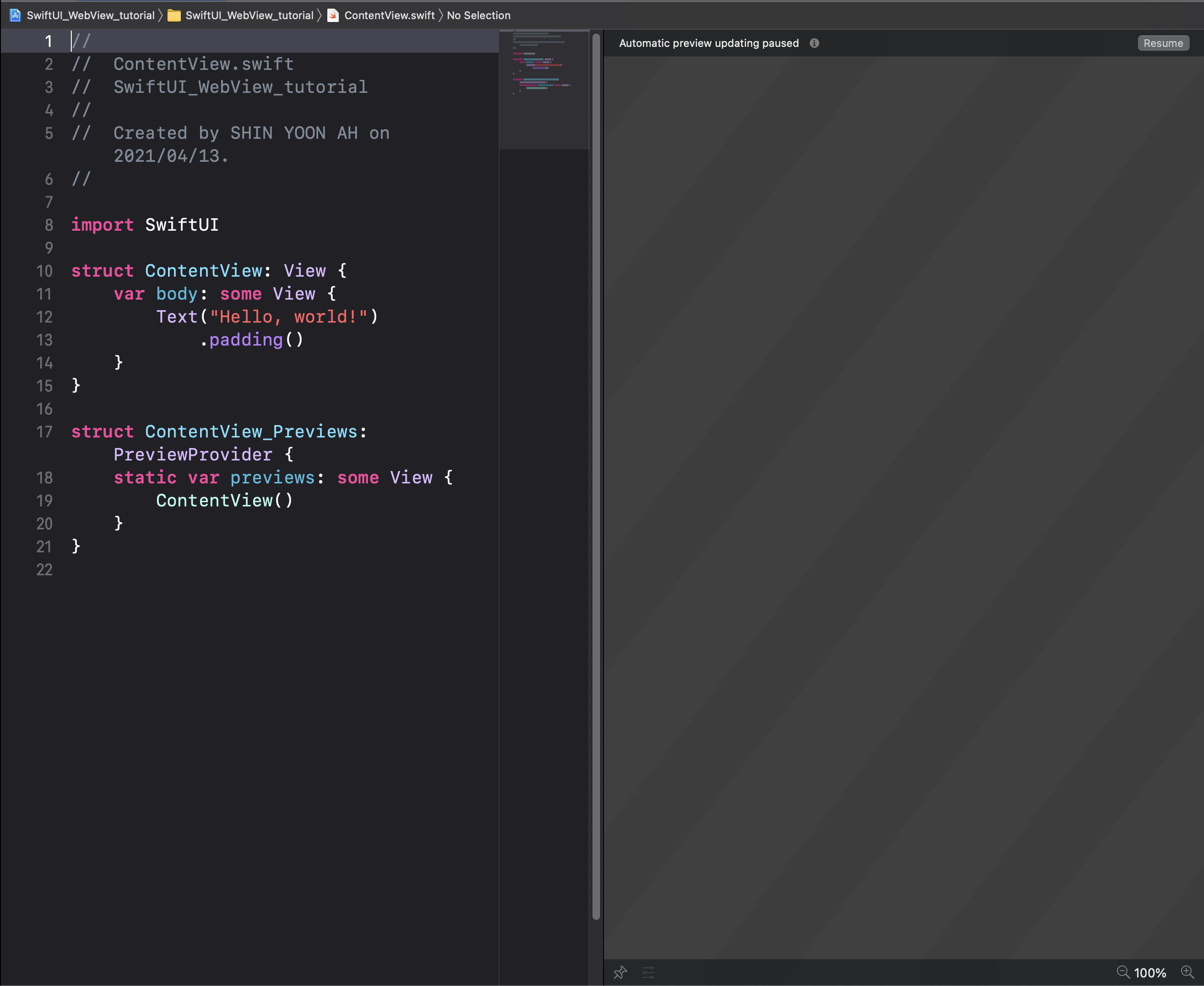Pin the preview using the pin icon
This screenshot has width=1204, height=986.
tap(620, 973)
